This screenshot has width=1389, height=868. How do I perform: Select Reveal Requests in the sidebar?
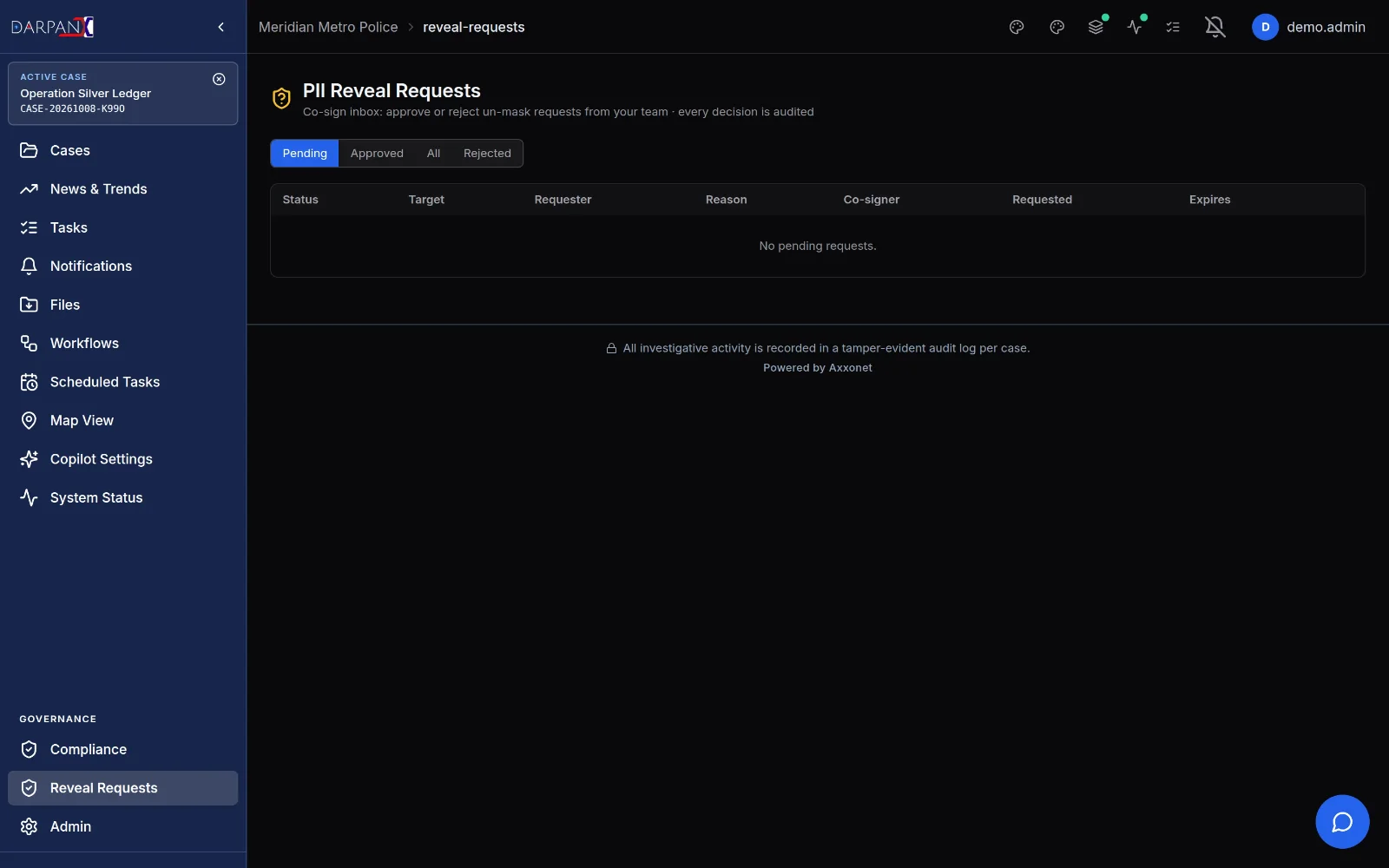122,788
